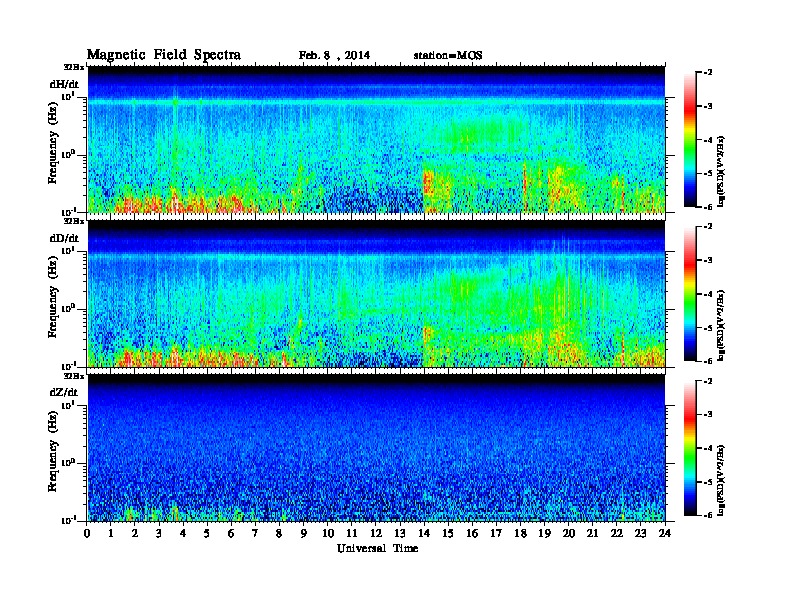Click the log(PSD) label beside dH/dt color bar
This screenshot has width=792, height=612.
pyautogui.click(x=721, y=171)
